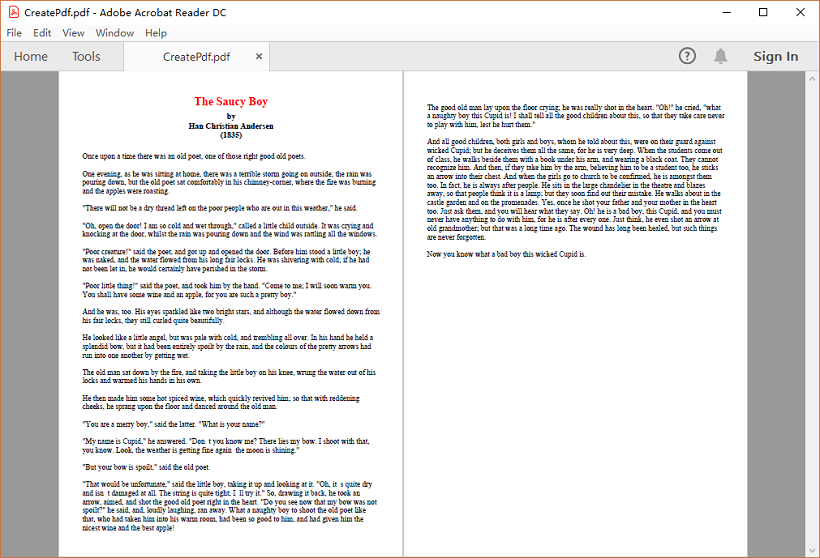The width and height of the screenshot is (820, 558).
Task: Click the paragraph starting 'He then made him some'
Action: click(x=221, y=402)
